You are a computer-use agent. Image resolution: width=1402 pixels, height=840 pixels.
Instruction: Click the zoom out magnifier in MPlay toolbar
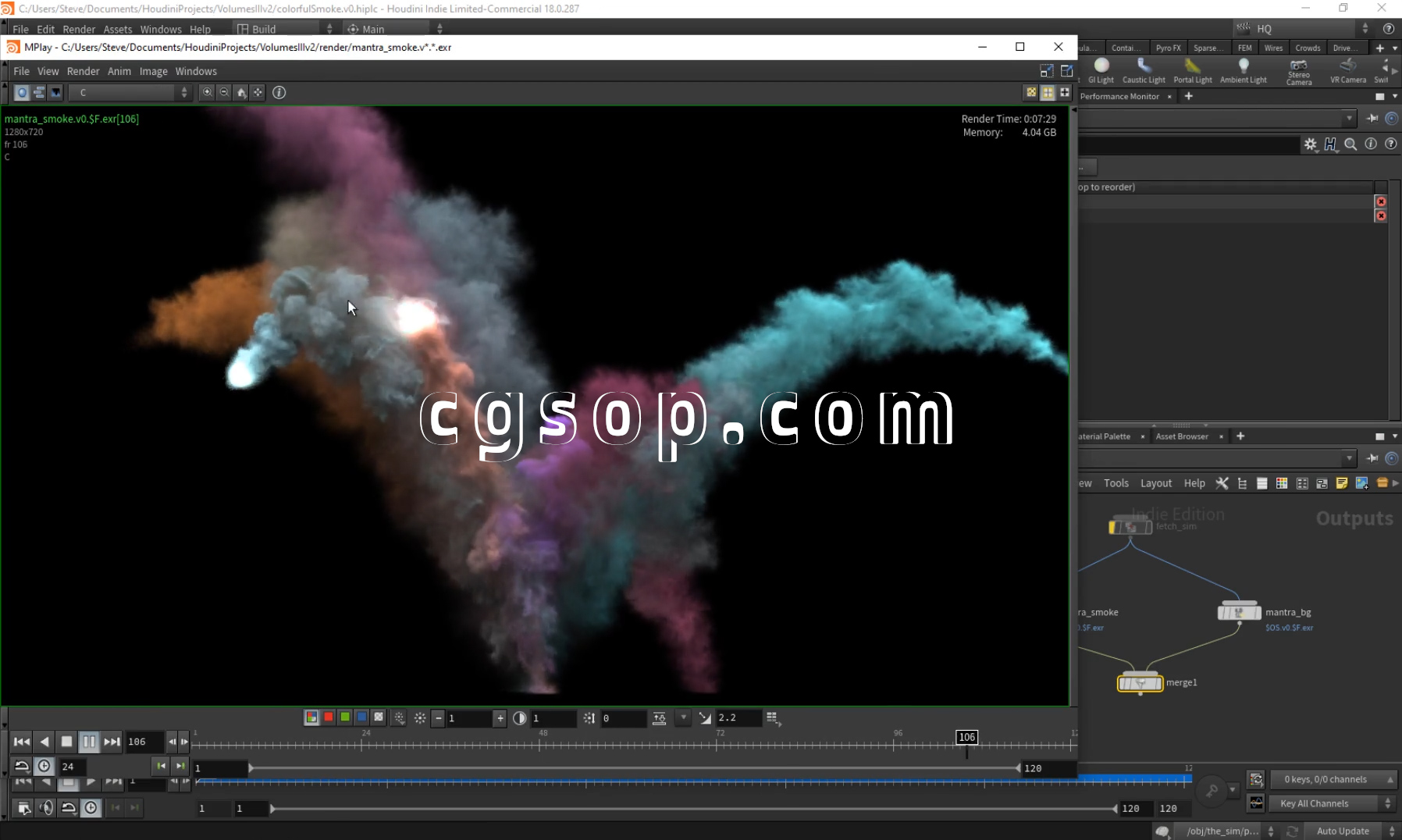click(x=224, y=92)
